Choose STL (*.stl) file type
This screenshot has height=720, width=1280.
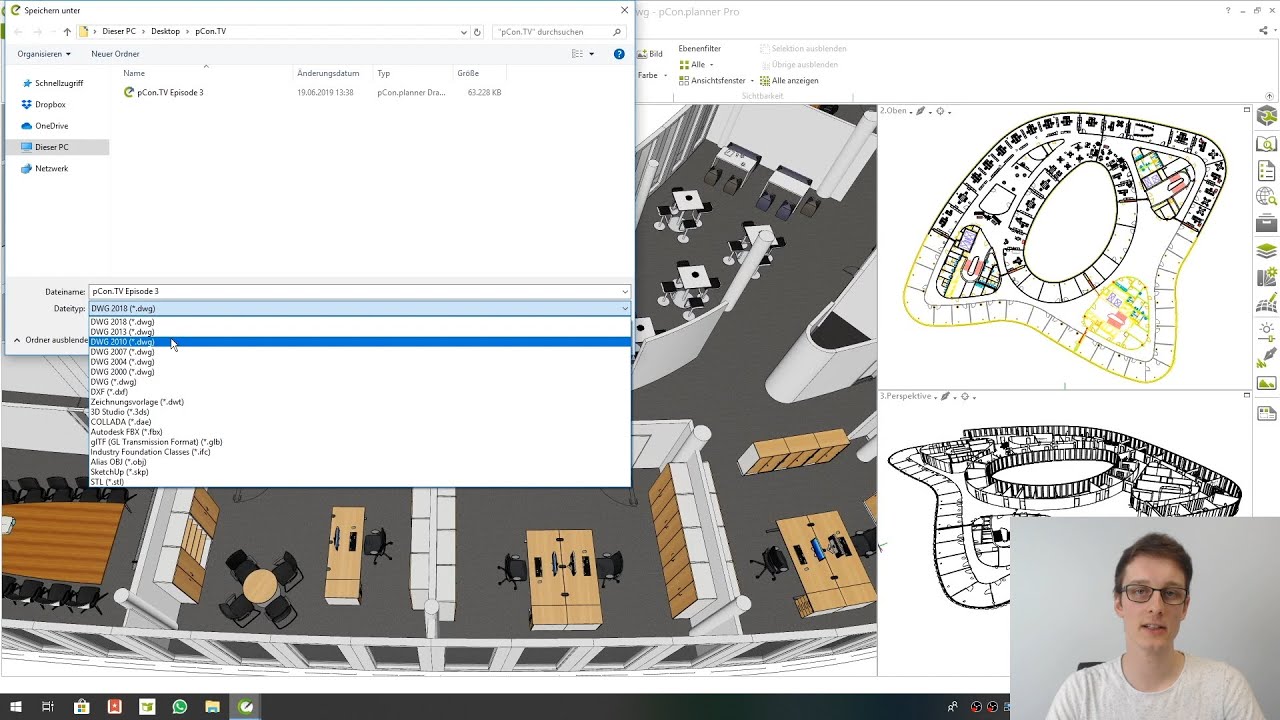[x=360, y=482]
